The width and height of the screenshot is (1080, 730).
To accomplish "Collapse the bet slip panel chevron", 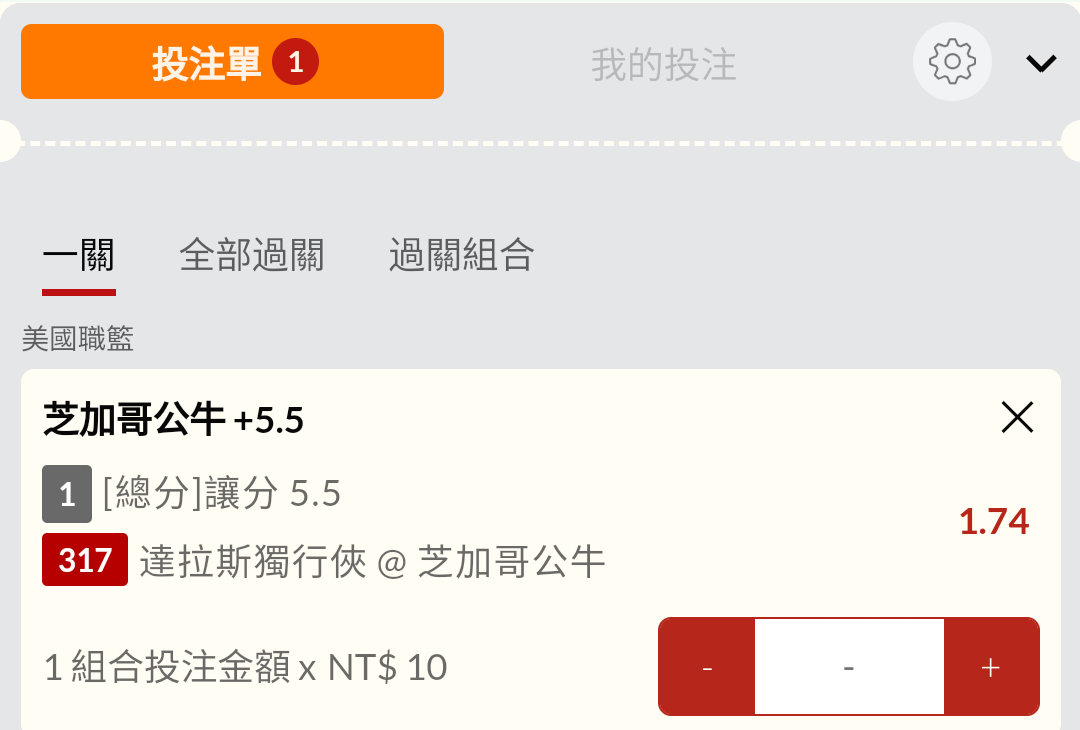I will pyautogui.click(x=1041, y=63).
